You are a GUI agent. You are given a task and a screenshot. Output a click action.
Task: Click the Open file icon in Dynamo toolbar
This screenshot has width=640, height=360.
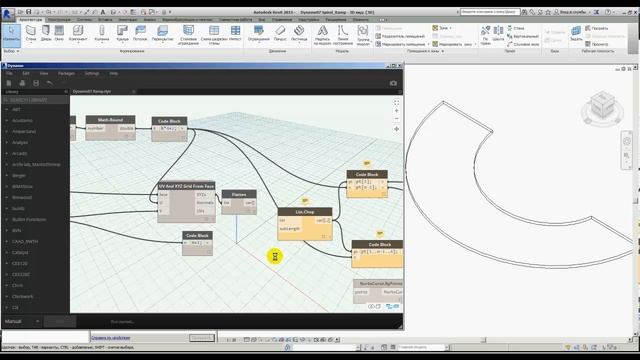(22, 83)
